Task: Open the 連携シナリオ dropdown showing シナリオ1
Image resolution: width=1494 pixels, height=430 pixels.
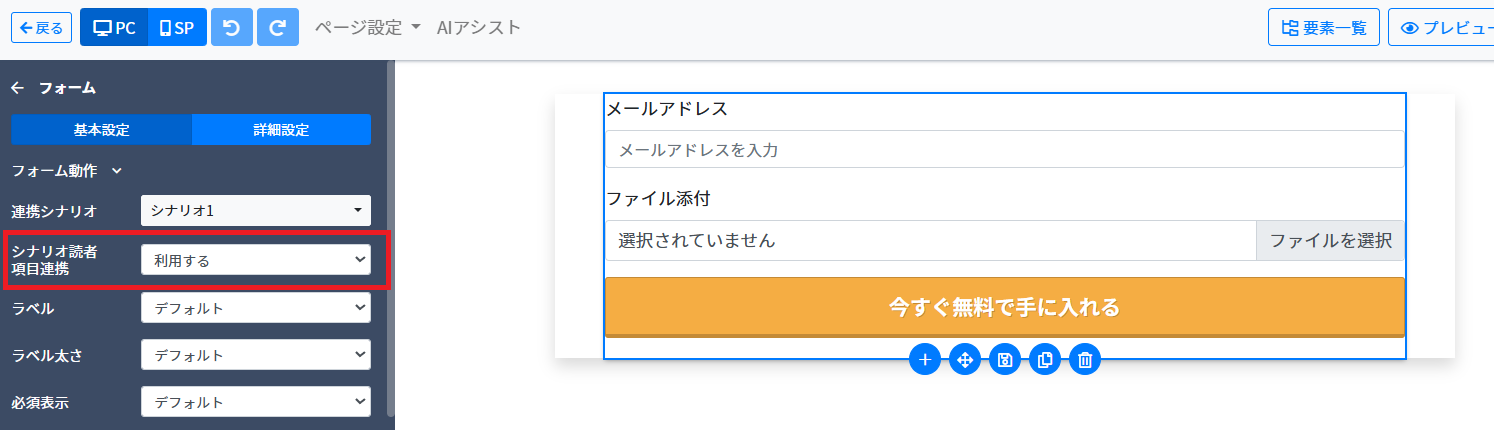Action: tap(256, 210)
